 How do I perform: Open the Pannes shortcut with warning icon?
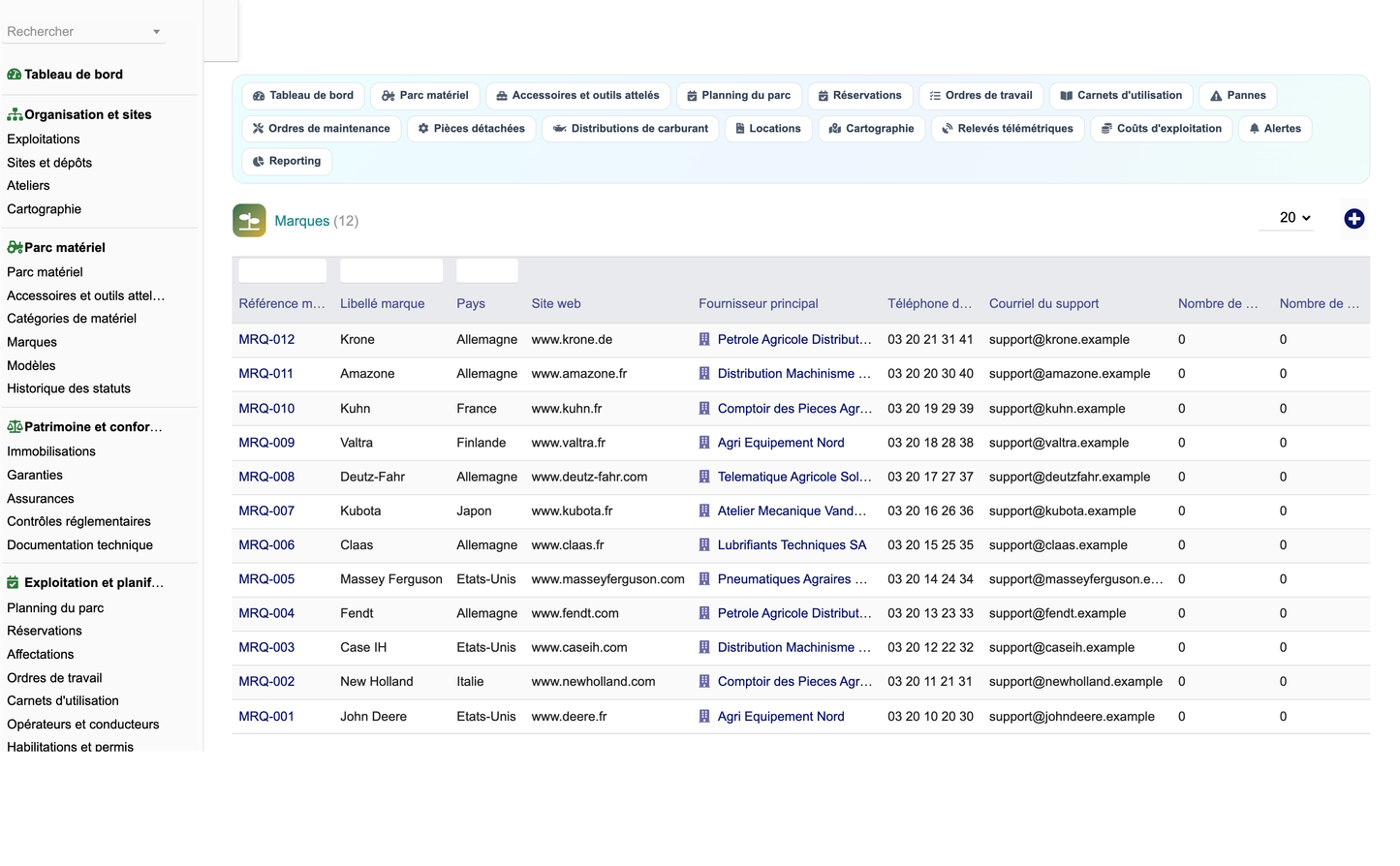(1237, 96)
